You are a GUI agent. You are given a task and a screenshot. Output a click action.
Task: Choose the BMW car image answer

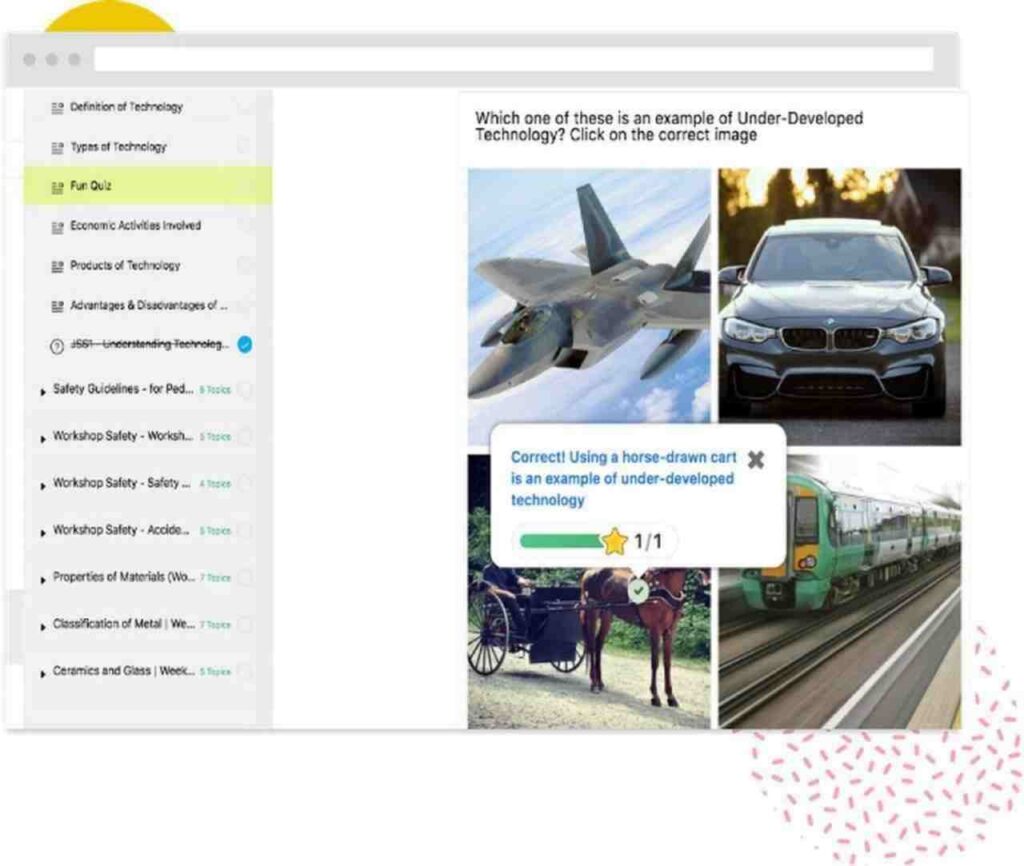pos(840,307)
